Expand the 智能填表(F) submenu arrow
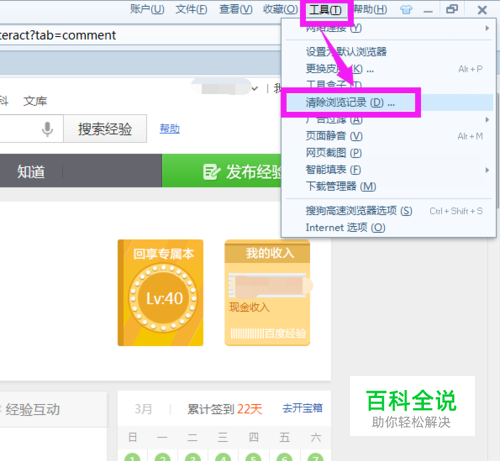Viewport: 500px width, 461px height. coord(487,170)
